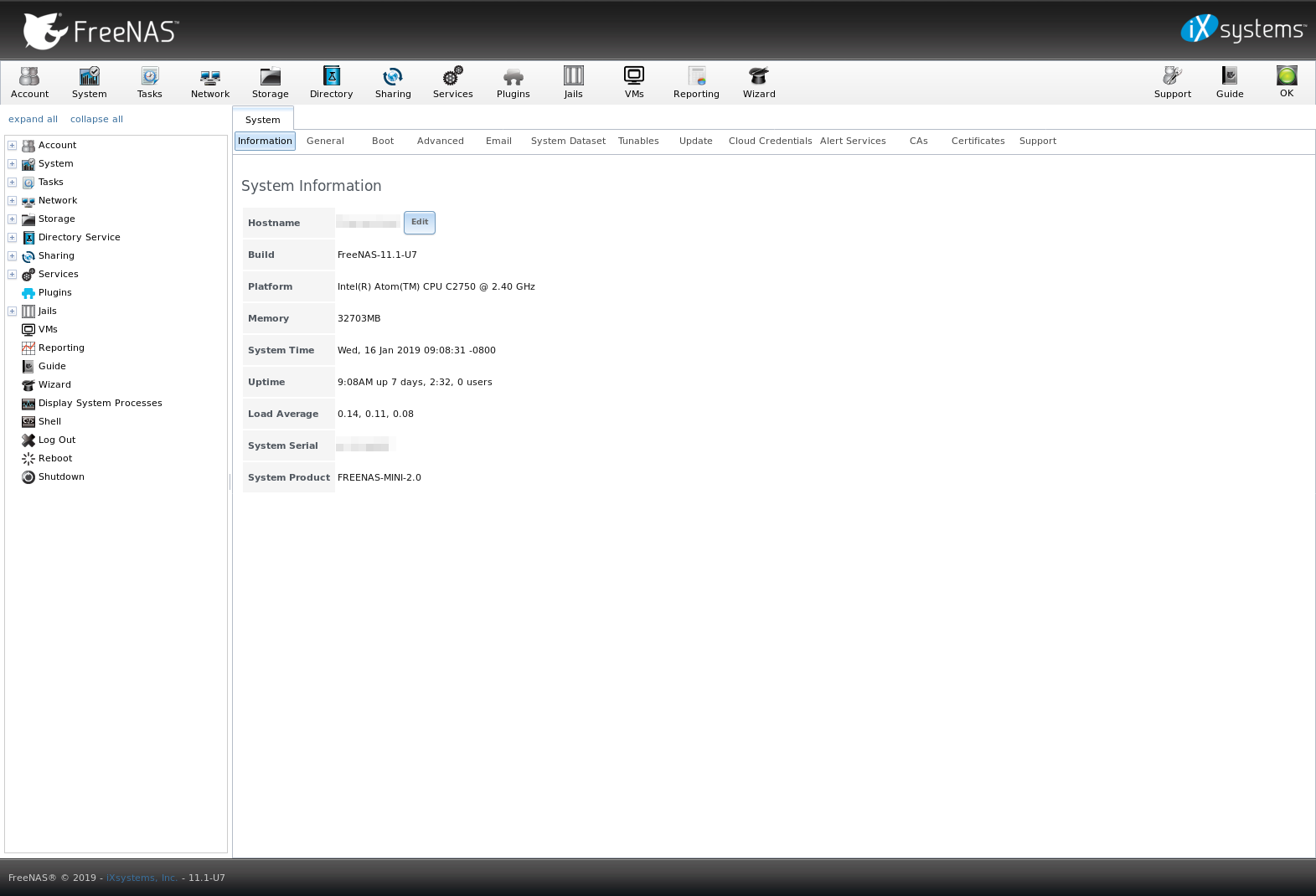Open VMs toolbar icon

pyautogui.click(x=634, y=82)
